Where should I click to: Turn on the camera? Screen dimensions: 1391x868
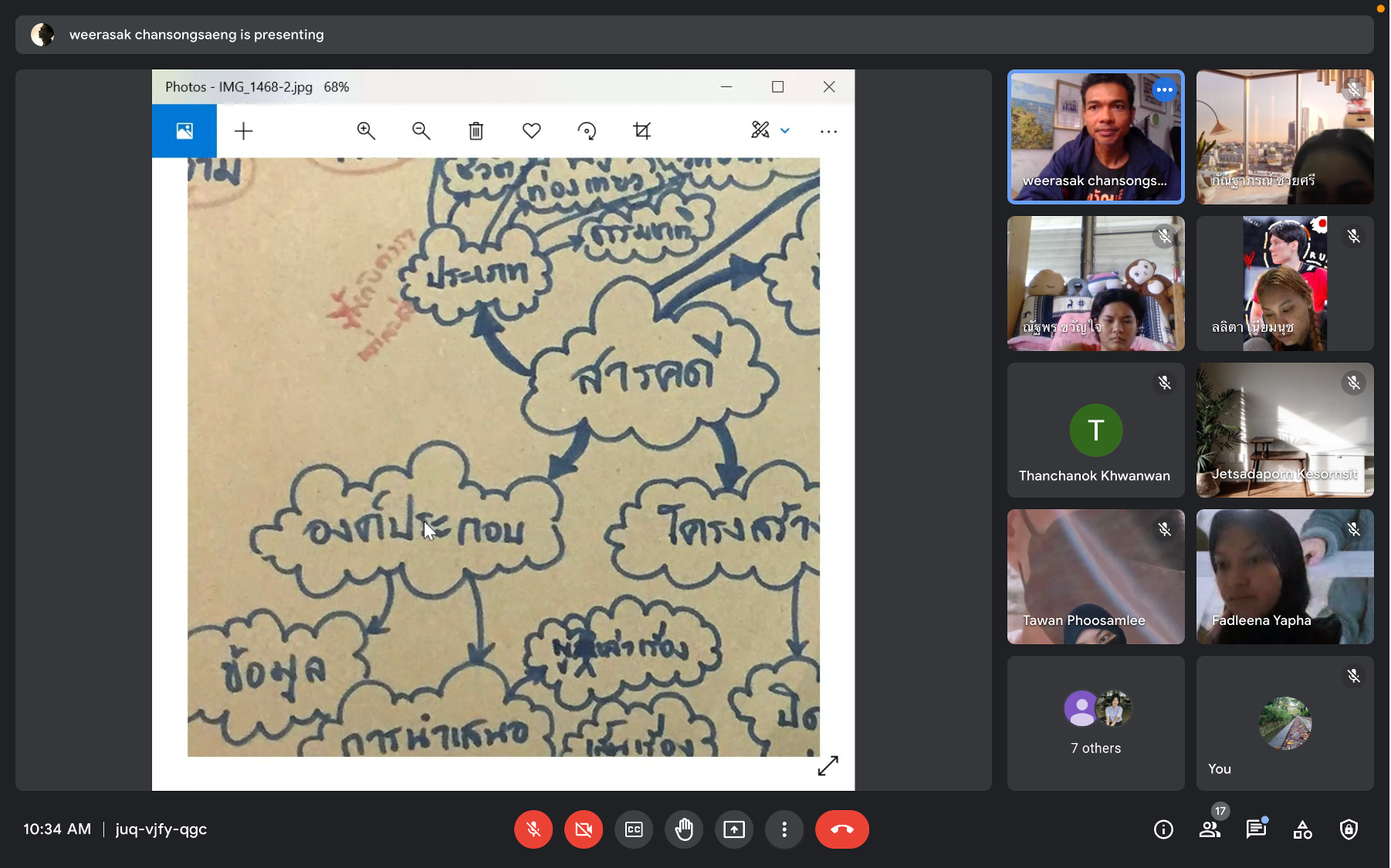(x=584, y=829)
